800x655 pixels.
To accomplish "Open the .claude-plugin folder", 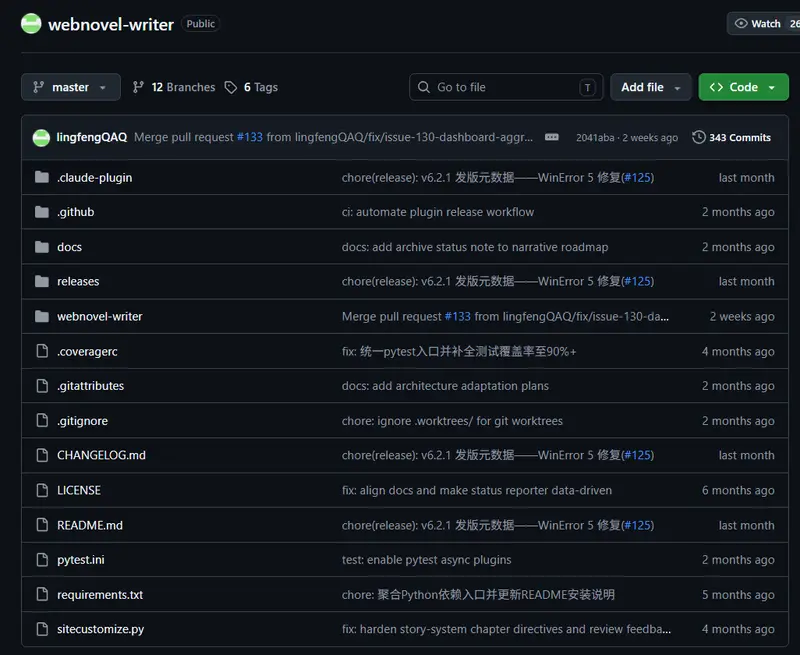I will click(x=94, y=178).
